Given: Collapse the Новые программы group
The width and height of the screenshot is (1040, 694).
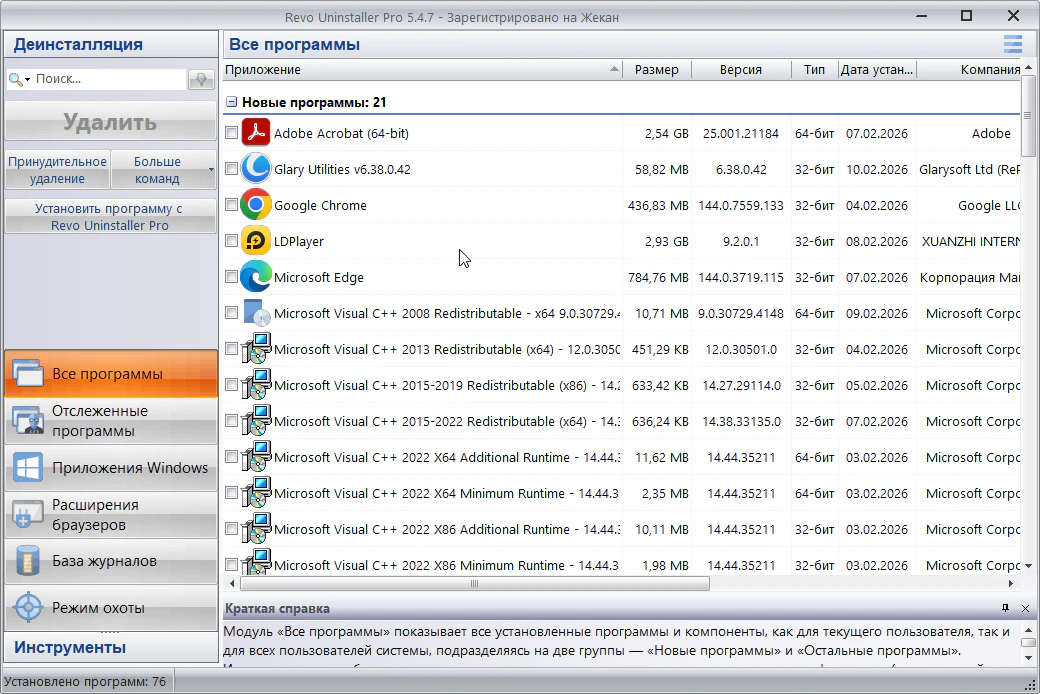Looking at the screenshot, I should [231, 102].
